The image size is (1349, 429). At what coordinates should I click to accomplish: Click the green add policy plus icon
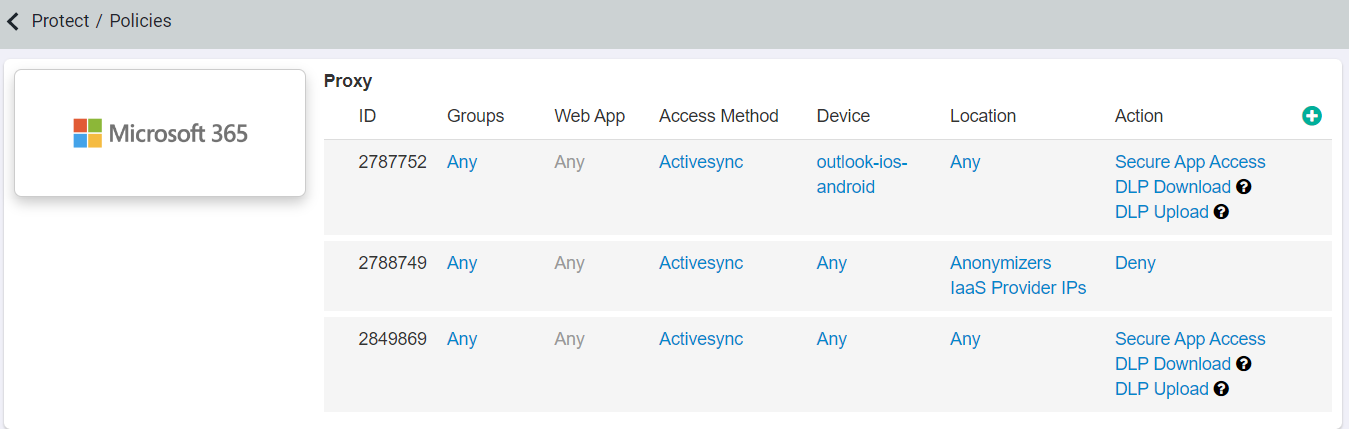coord(1312,116)
